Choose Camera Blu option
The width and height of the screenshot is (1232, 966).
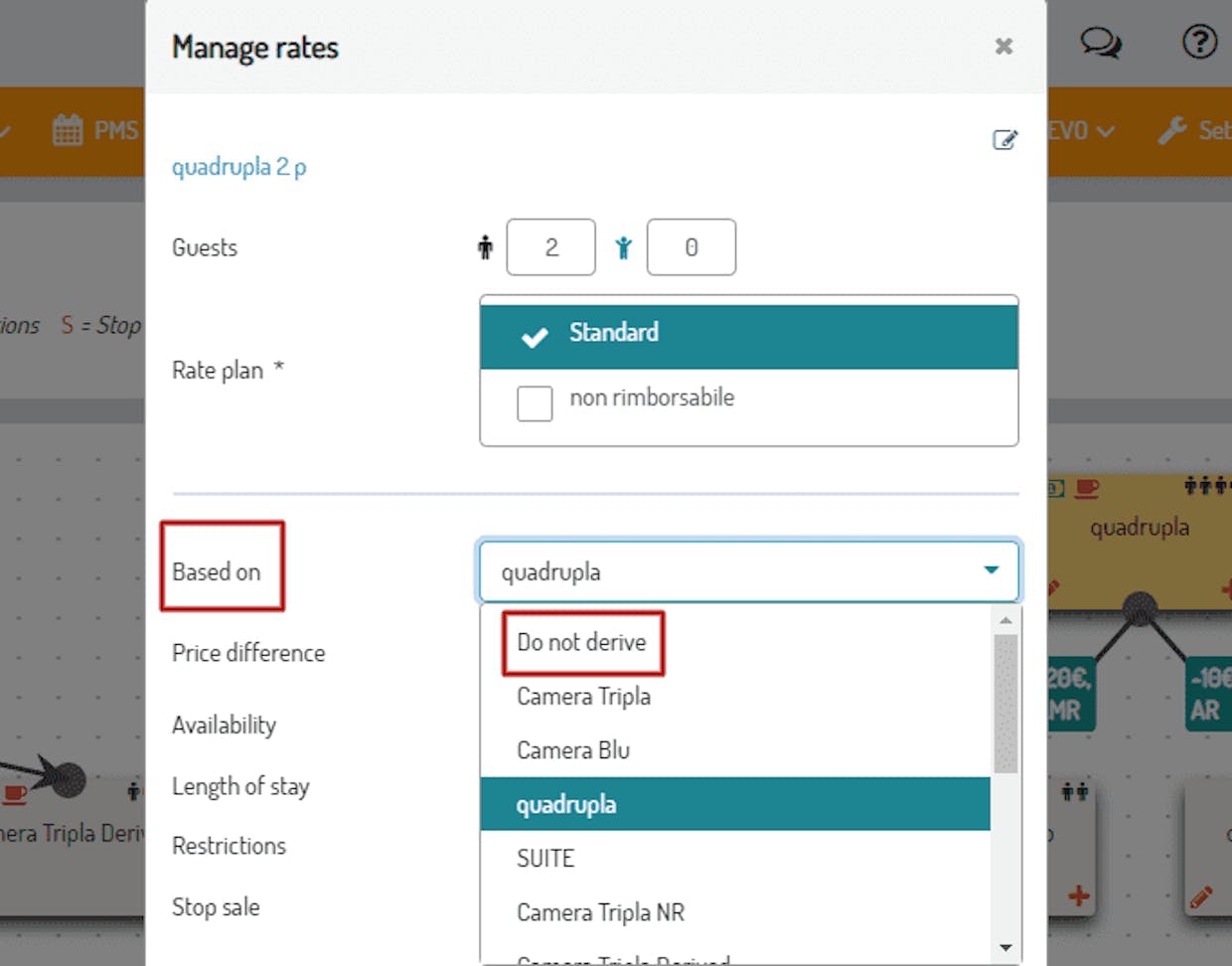(x=573, y=750)
